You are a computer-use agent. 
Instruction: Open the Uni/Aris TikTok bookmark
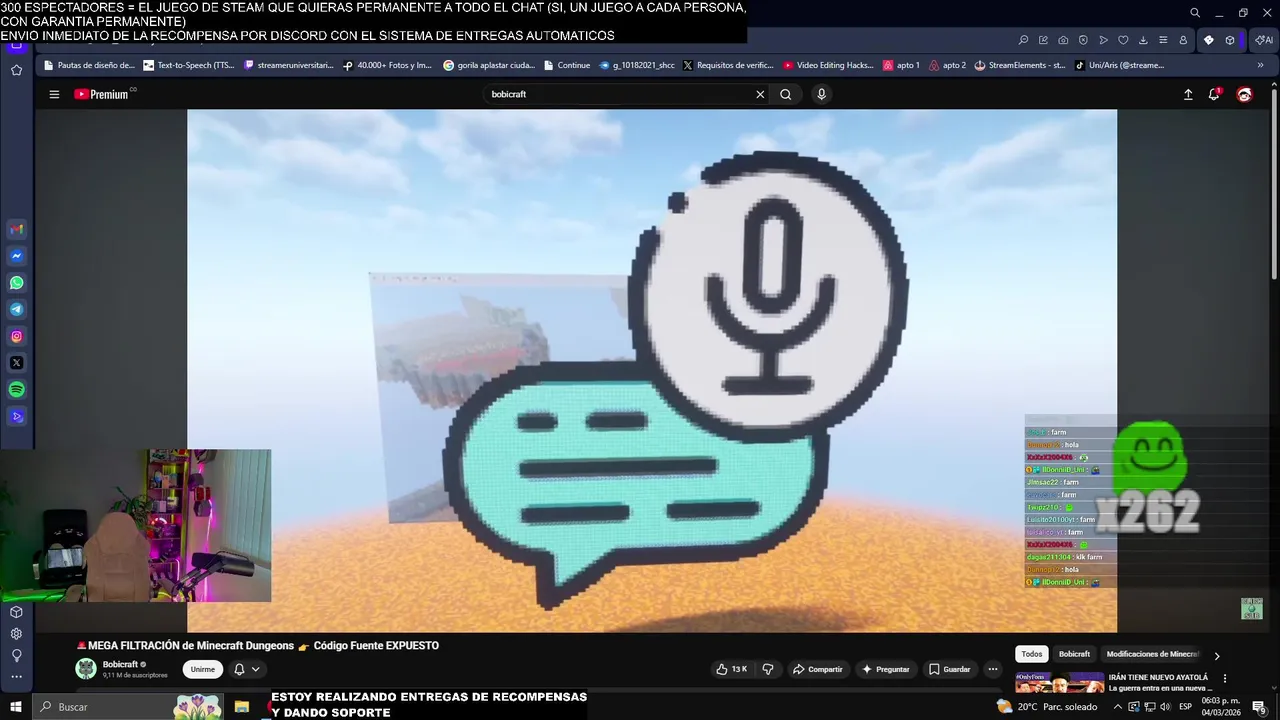tap(1119, 65)
